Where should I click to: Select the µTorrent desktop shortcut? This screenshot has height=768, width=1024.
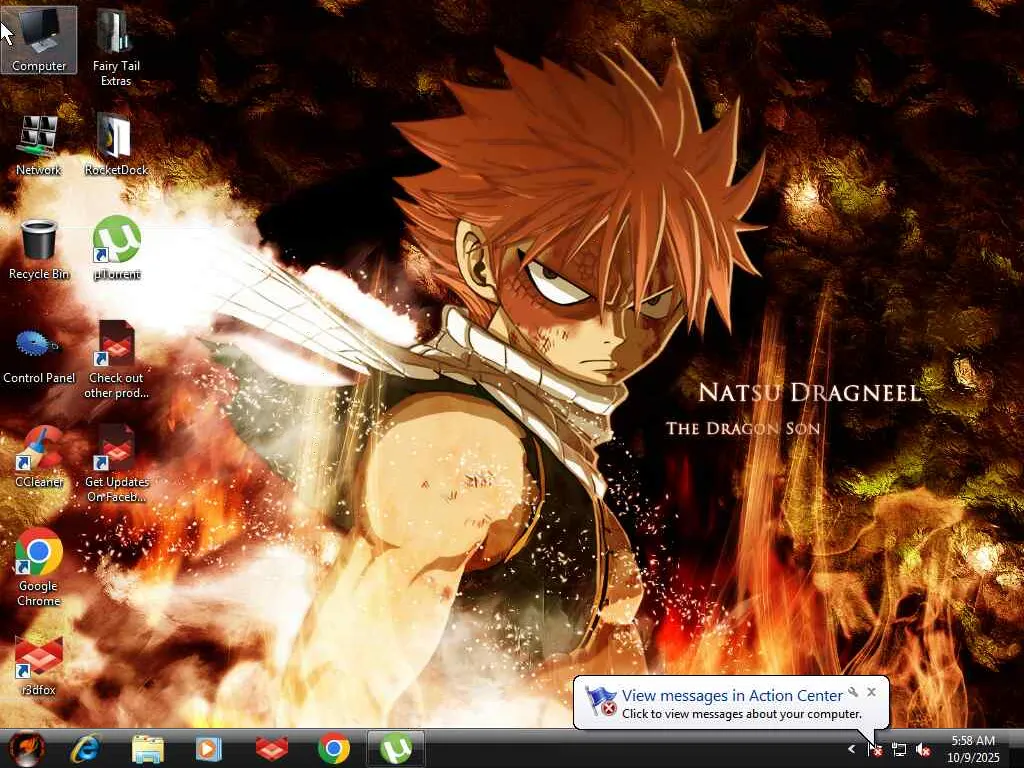pyautogui.click(x=116, y=249)
